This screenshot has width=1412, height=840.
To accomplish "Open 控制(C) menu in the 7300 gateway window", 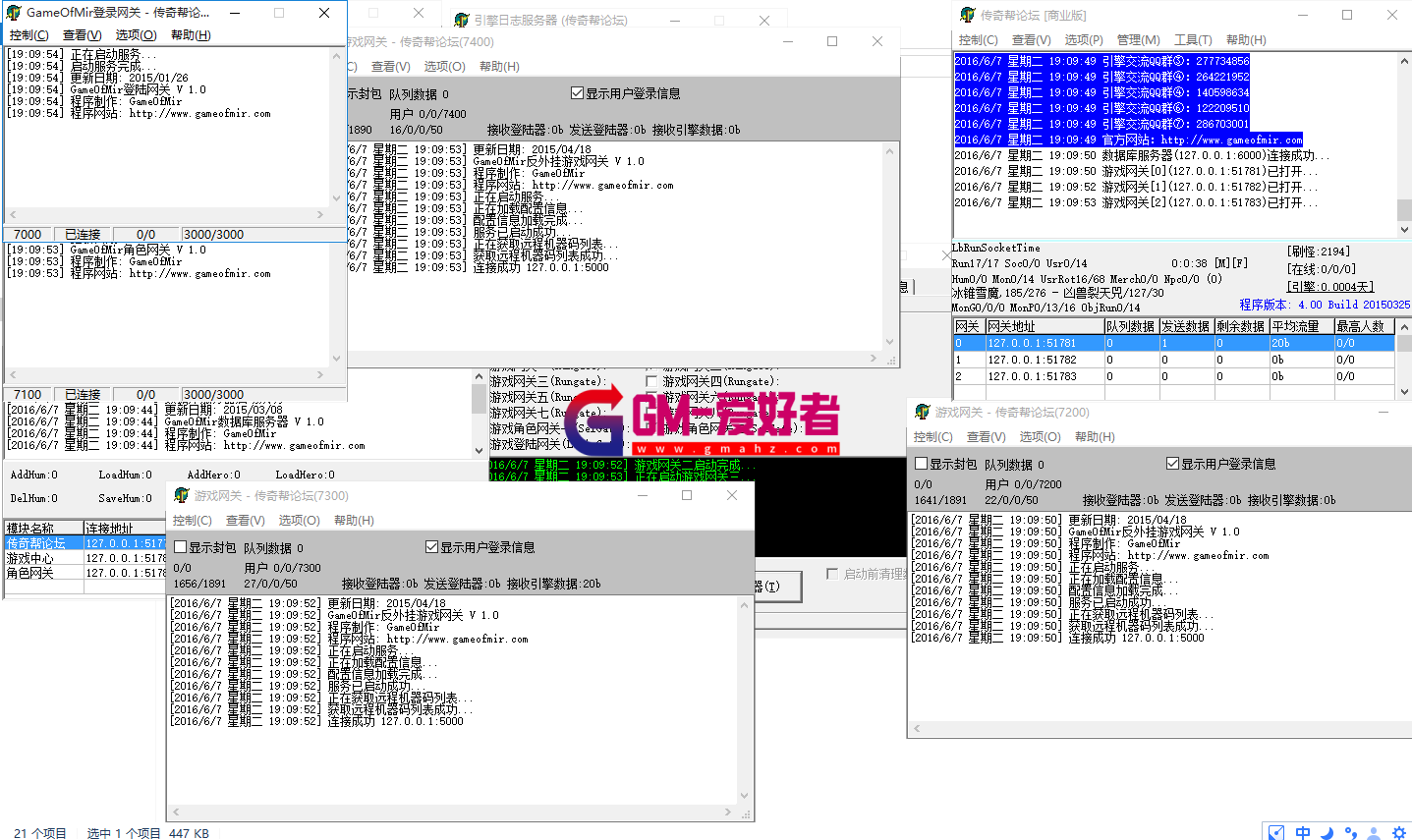I will click(x=192, y=521).
